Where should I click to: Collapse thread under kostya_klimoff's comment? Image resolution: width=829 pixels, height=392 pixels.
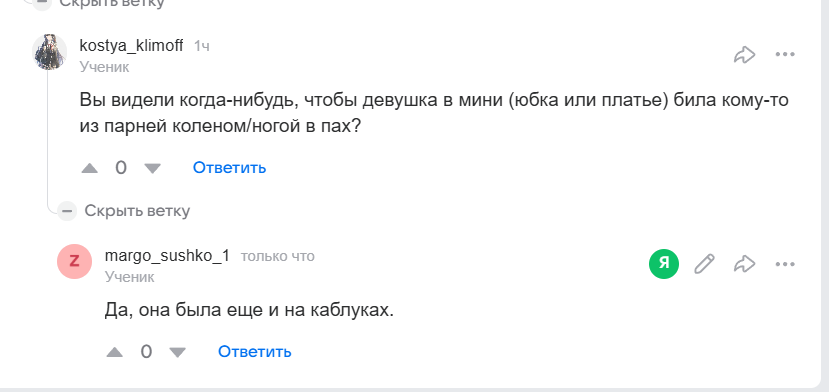(137, 211)
